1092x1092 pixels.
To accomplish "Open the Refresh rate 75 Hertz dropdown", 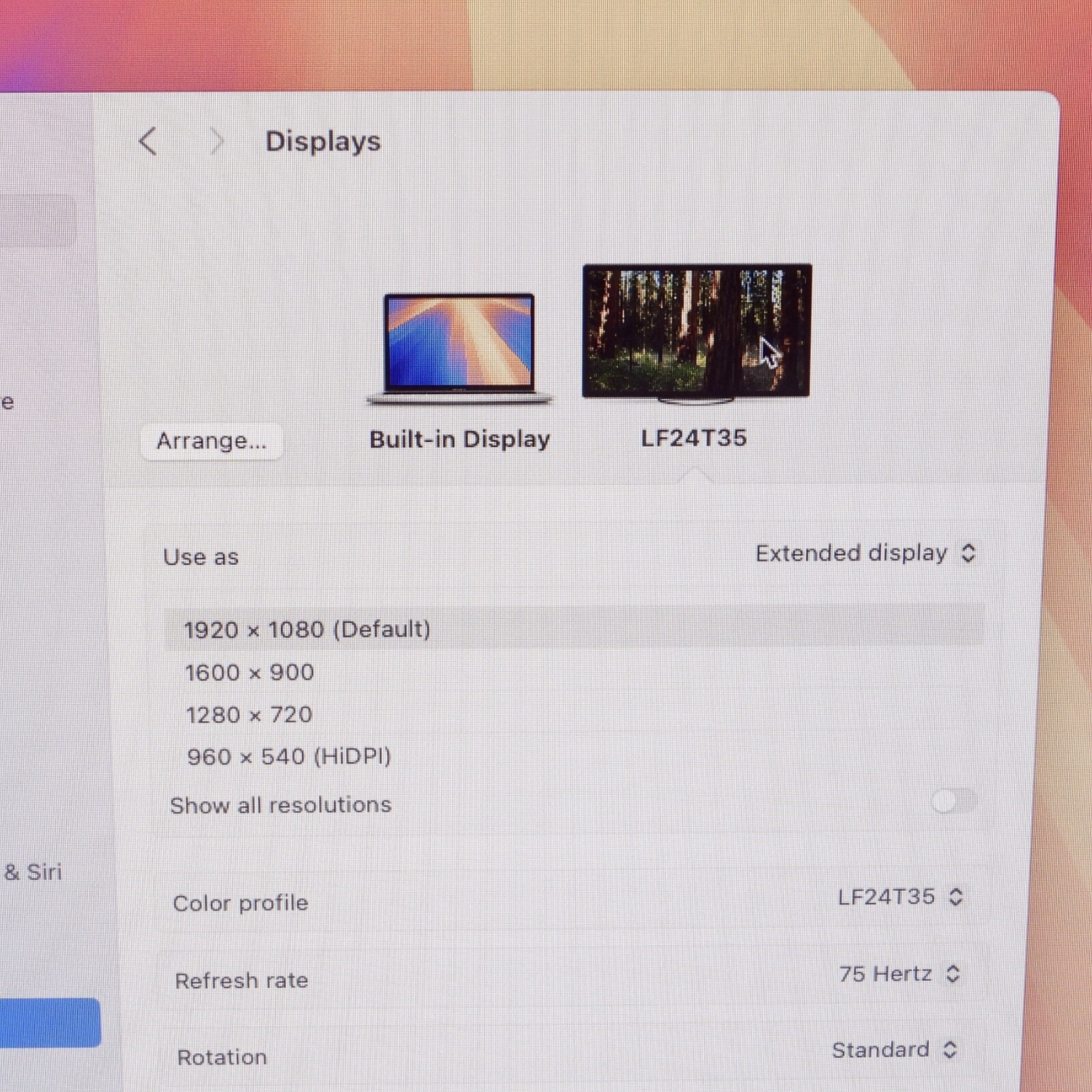I will [x=900, y=974].
